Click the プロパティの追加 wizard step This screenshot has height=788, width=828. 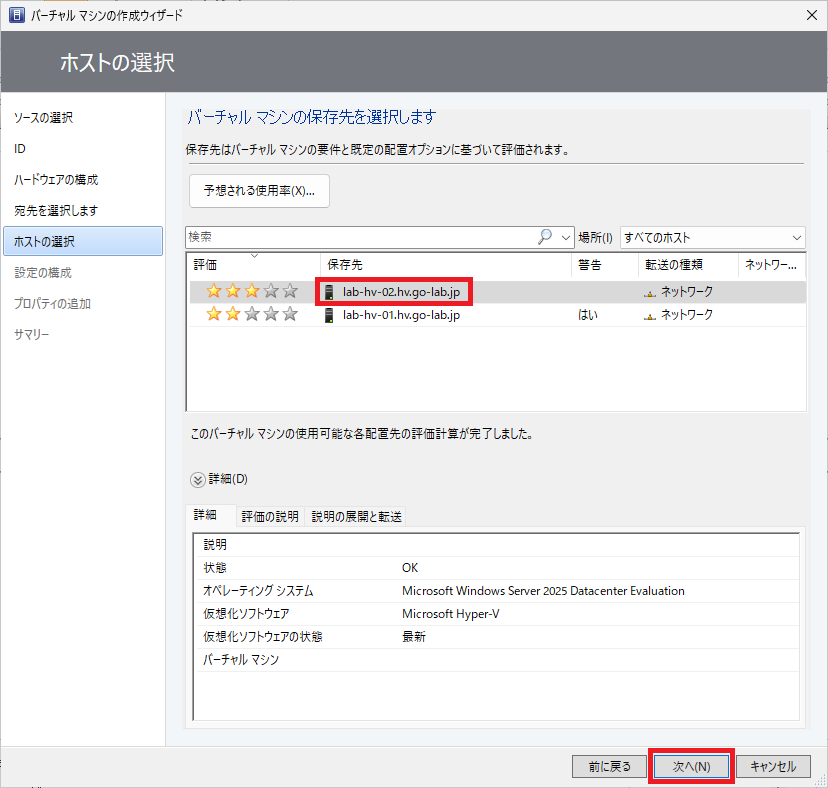point(52,304)
